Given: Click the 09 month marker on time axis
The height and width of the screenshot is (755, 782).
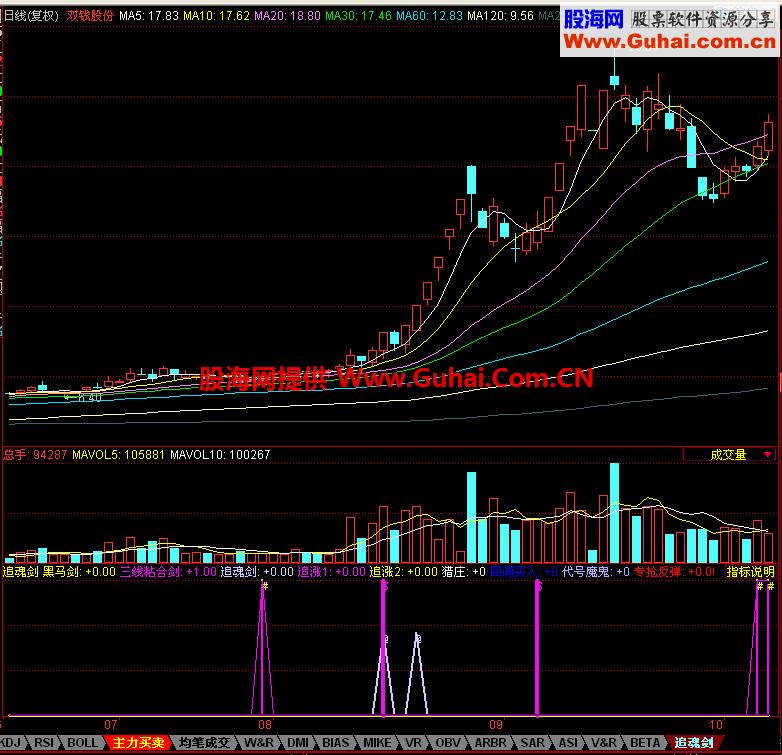Looking at the screenshot, I should click(495, 725).
